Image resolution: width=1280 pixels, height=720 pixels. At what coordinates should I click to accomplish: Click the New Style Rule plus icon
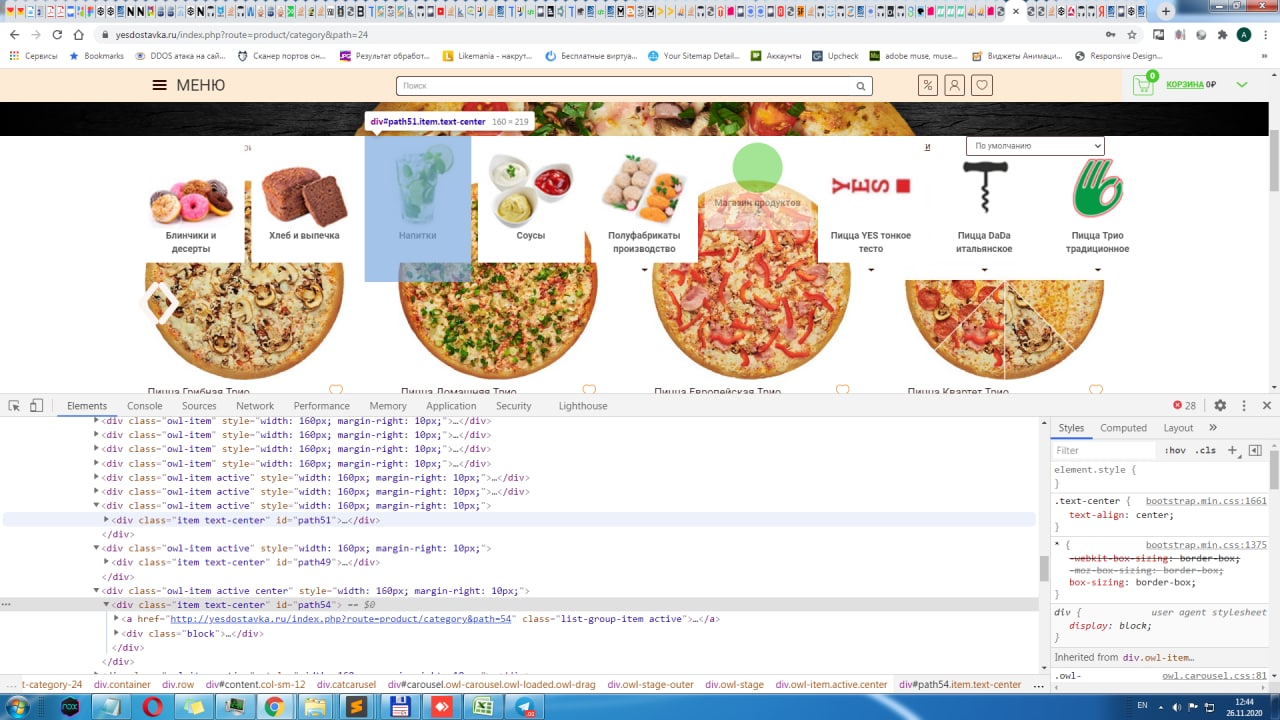point(1232,450)
